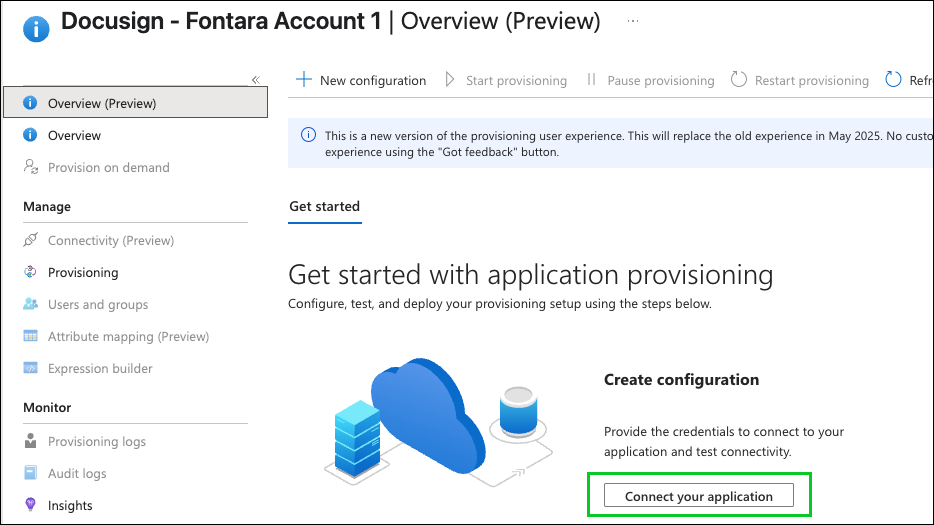Click Restart provisioning in the toolbar
This screenshot has height=525, width=934.
[x=800, y=80]
